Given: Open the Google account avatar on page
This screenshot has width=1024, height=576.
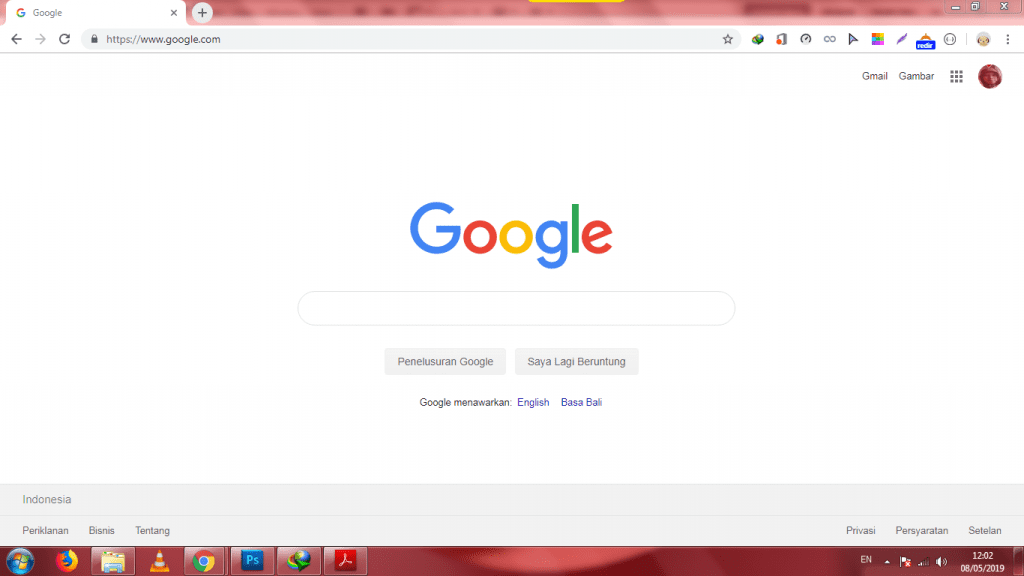Looking at the screenshot, I should point(990,76).
